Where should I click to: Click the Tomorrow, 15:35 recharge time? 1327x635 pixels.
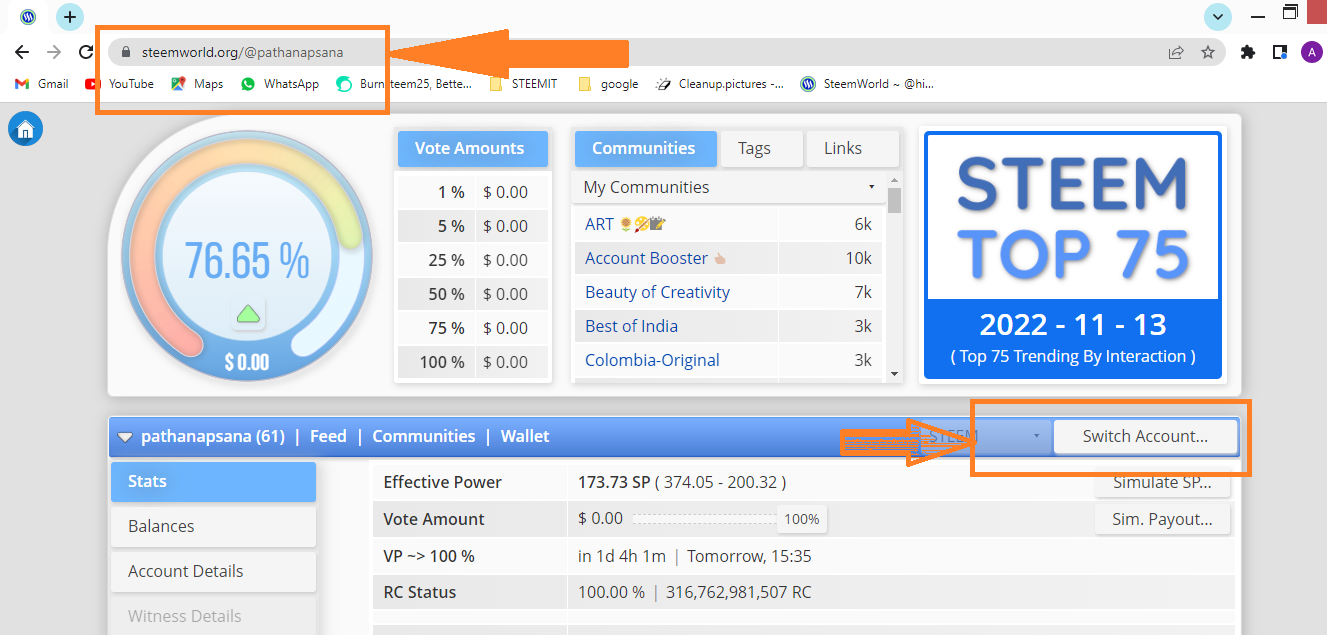[x=749, y=556]
